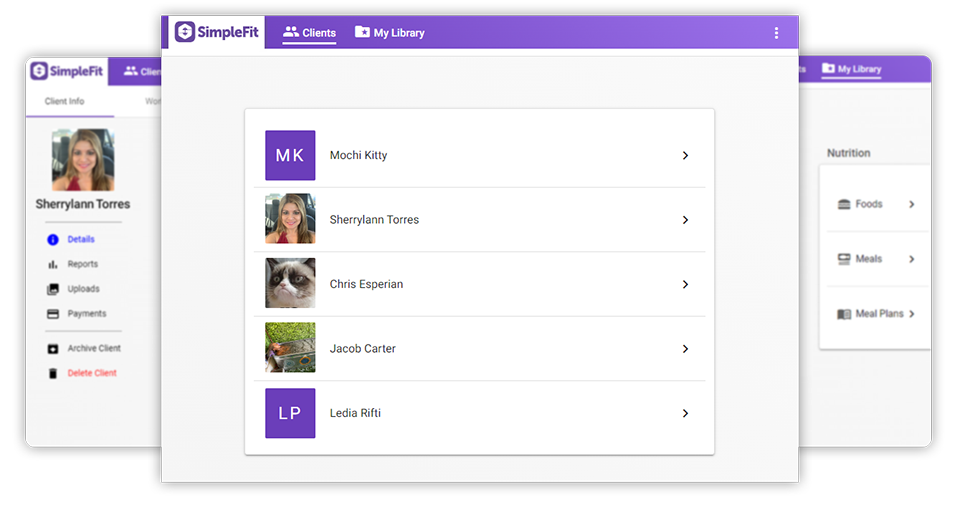Click the Archive Client box icon
This screenshot has width=960, height=505.
click(53, 349)
